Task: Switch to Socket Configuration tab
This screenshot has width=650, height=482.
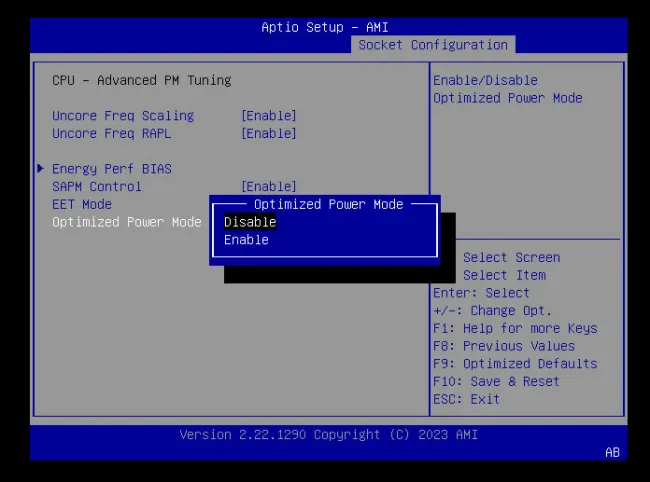Action: click(433, 45)
